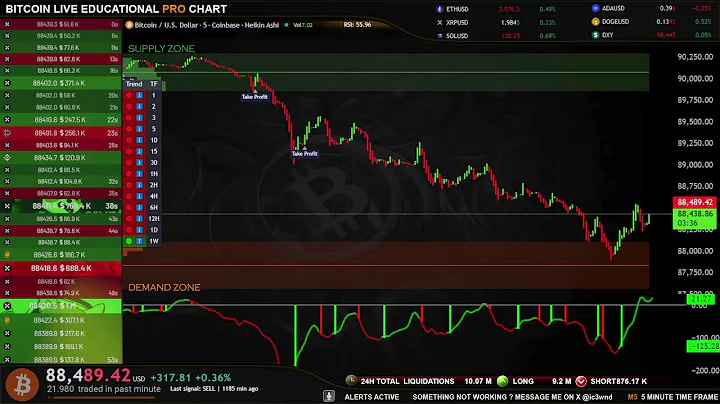The height and width of the screenshot is (404, 720).
Task: Click the SUPPLY ZONE label
Action: pyautogui.click(x=161, y=49)
